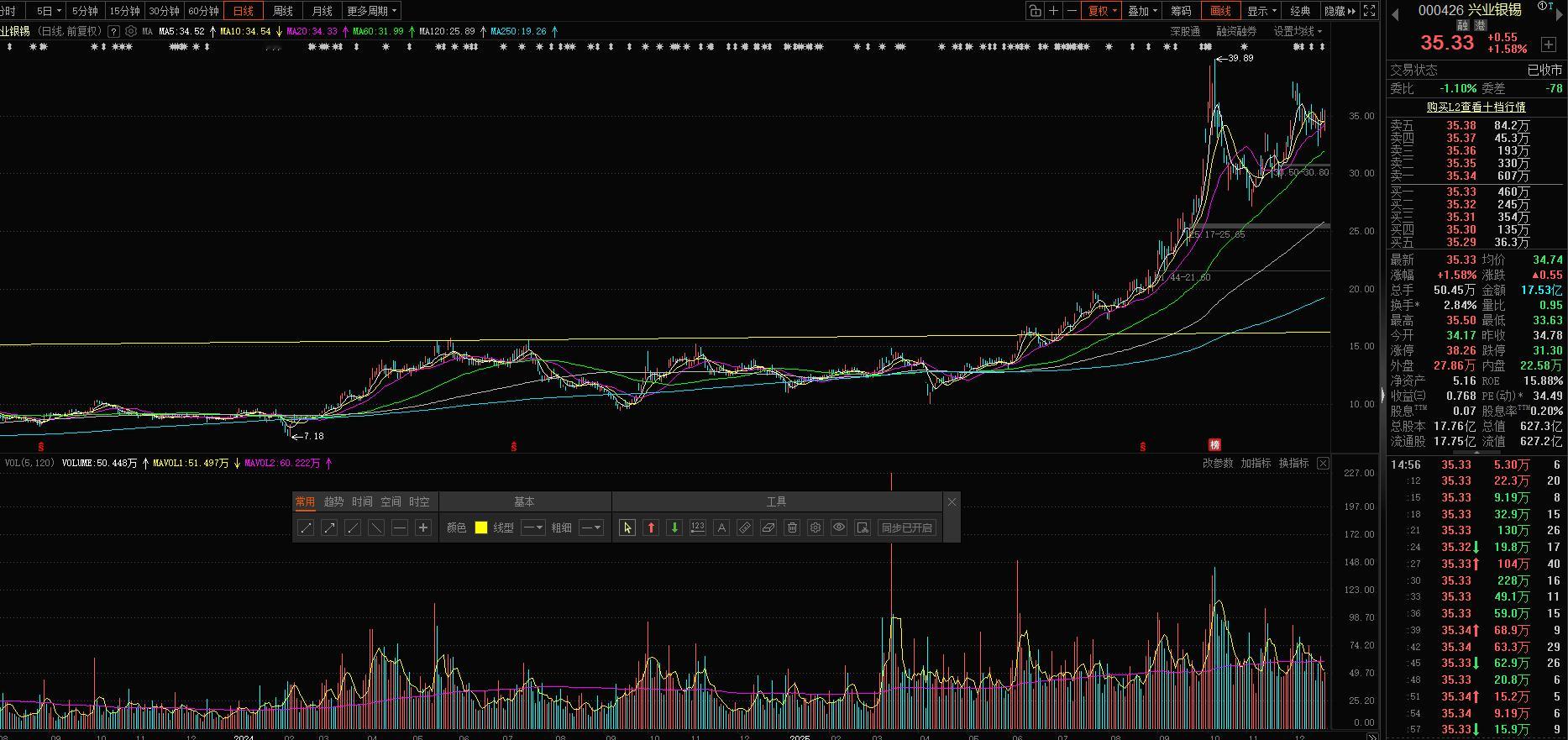
Task: Select the arrow line drawing tool
Action: pyautogui.click(x=329, y=527)
